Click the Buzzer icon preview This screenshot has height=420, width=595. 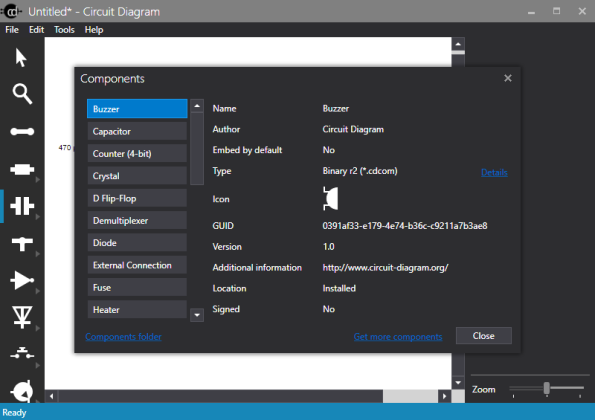tap(331, 198)
